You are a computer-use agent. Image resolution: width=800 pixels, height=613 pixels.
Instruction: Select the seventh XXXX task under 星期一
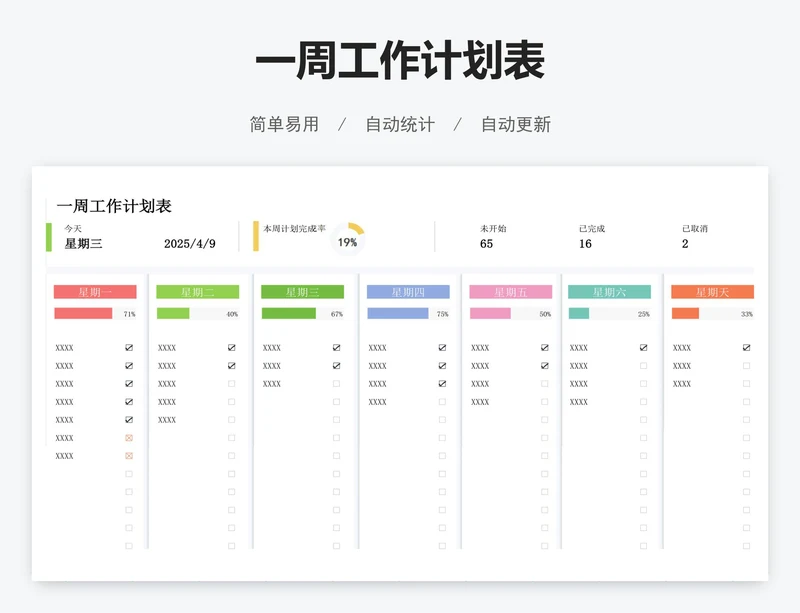point(64,456)
